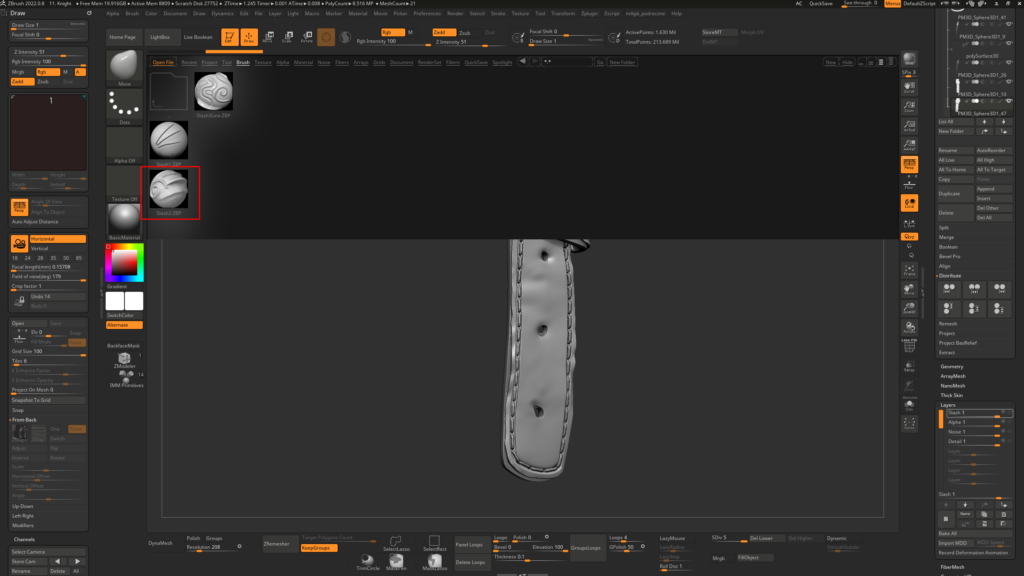Expand the FiberMesh subpalette
1024x576 pixels.
(952, 567)
